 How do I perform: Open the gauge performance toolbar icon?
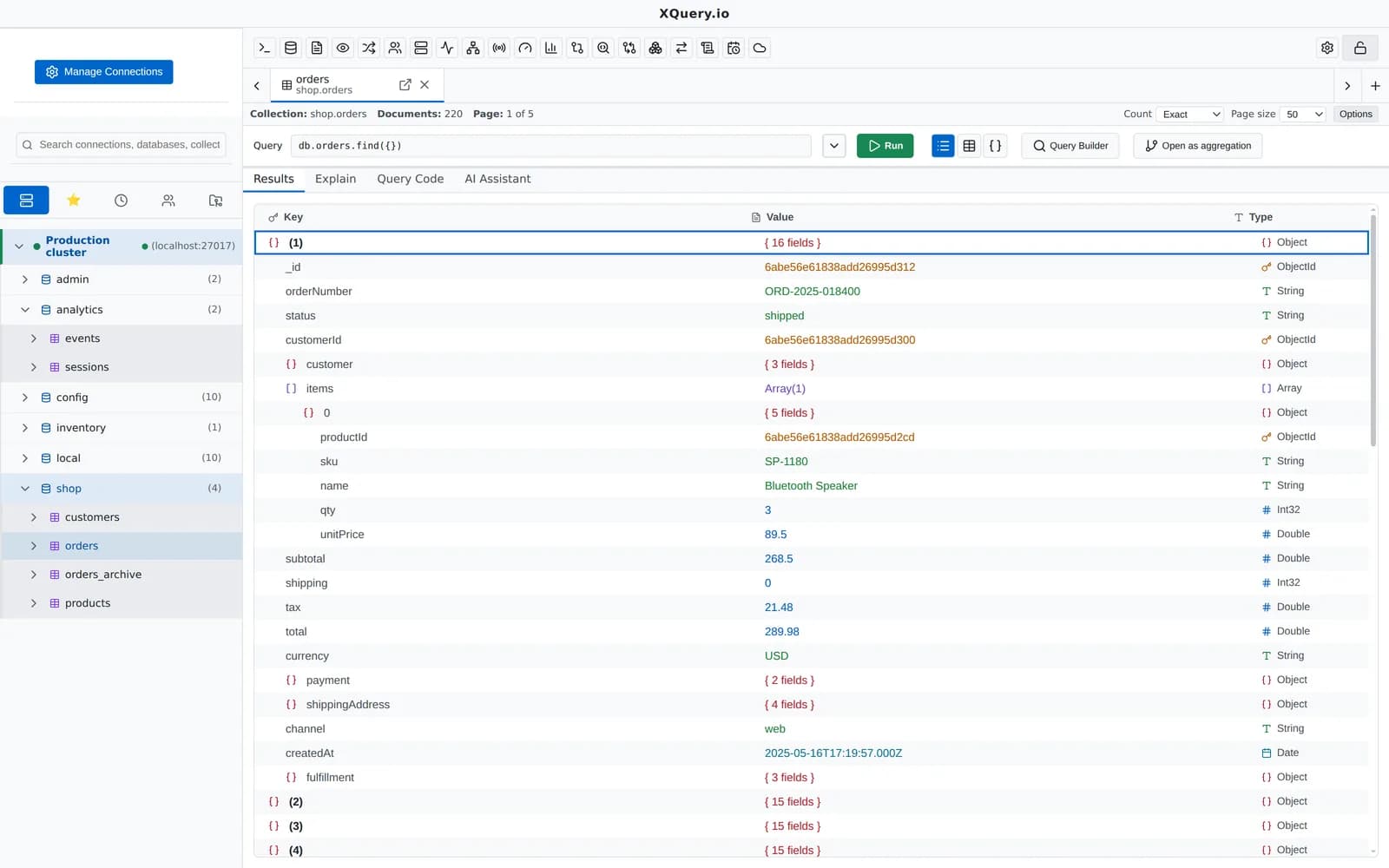tap(525, 48)
